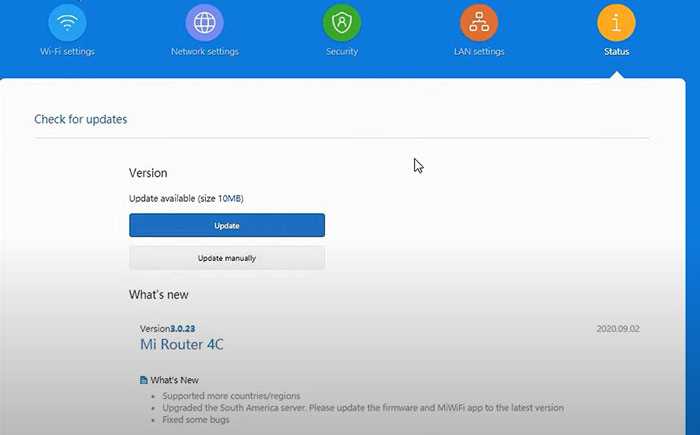700x435 pixels.
Task: Click the Update available (size 10MB) text
Action: pos(186,198)
